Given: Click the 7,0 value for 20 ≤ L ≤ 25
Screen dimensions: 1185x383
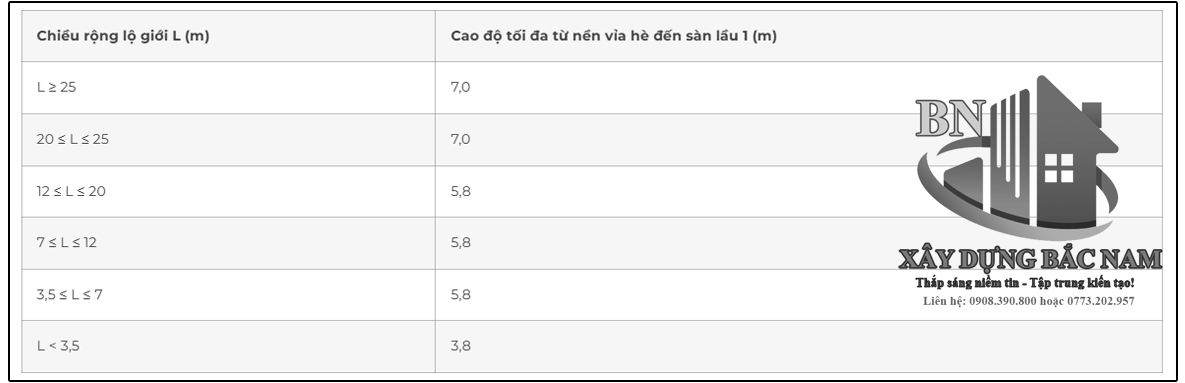Looking at the screenshot, I should point(460,139).
